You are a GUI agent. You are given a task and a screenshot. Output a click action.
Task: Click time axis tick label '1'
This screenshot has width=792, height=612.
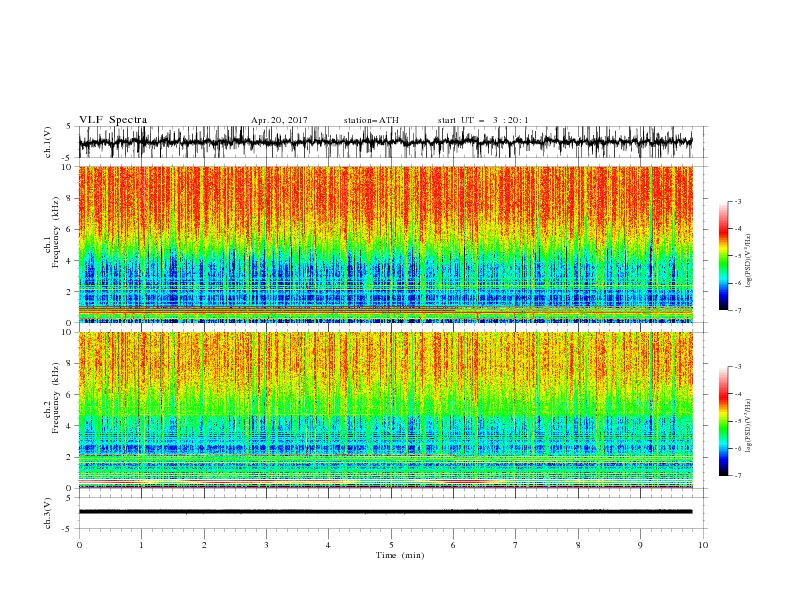coord(141,545)
